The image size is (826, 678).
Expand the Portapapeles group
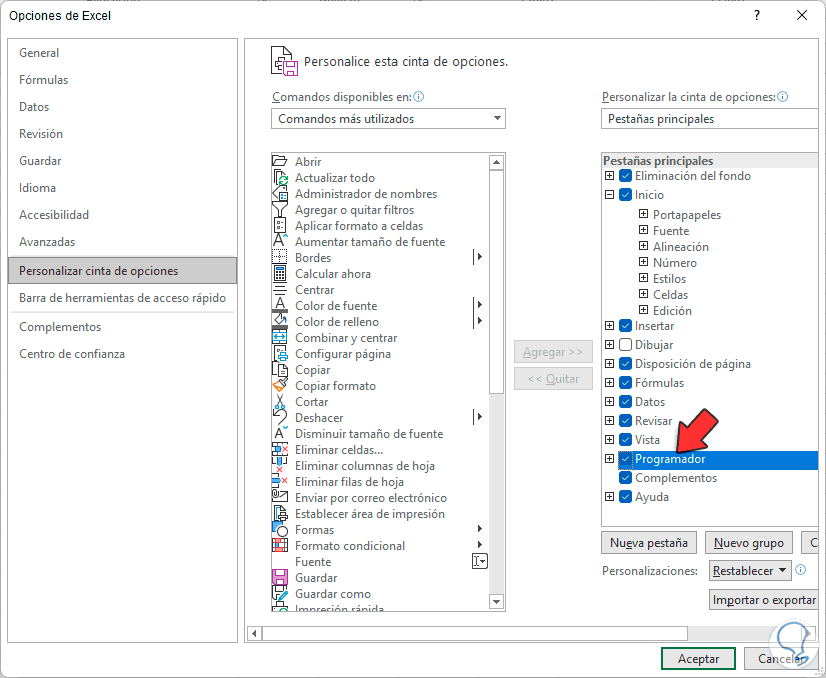click(x=643, y=214)
